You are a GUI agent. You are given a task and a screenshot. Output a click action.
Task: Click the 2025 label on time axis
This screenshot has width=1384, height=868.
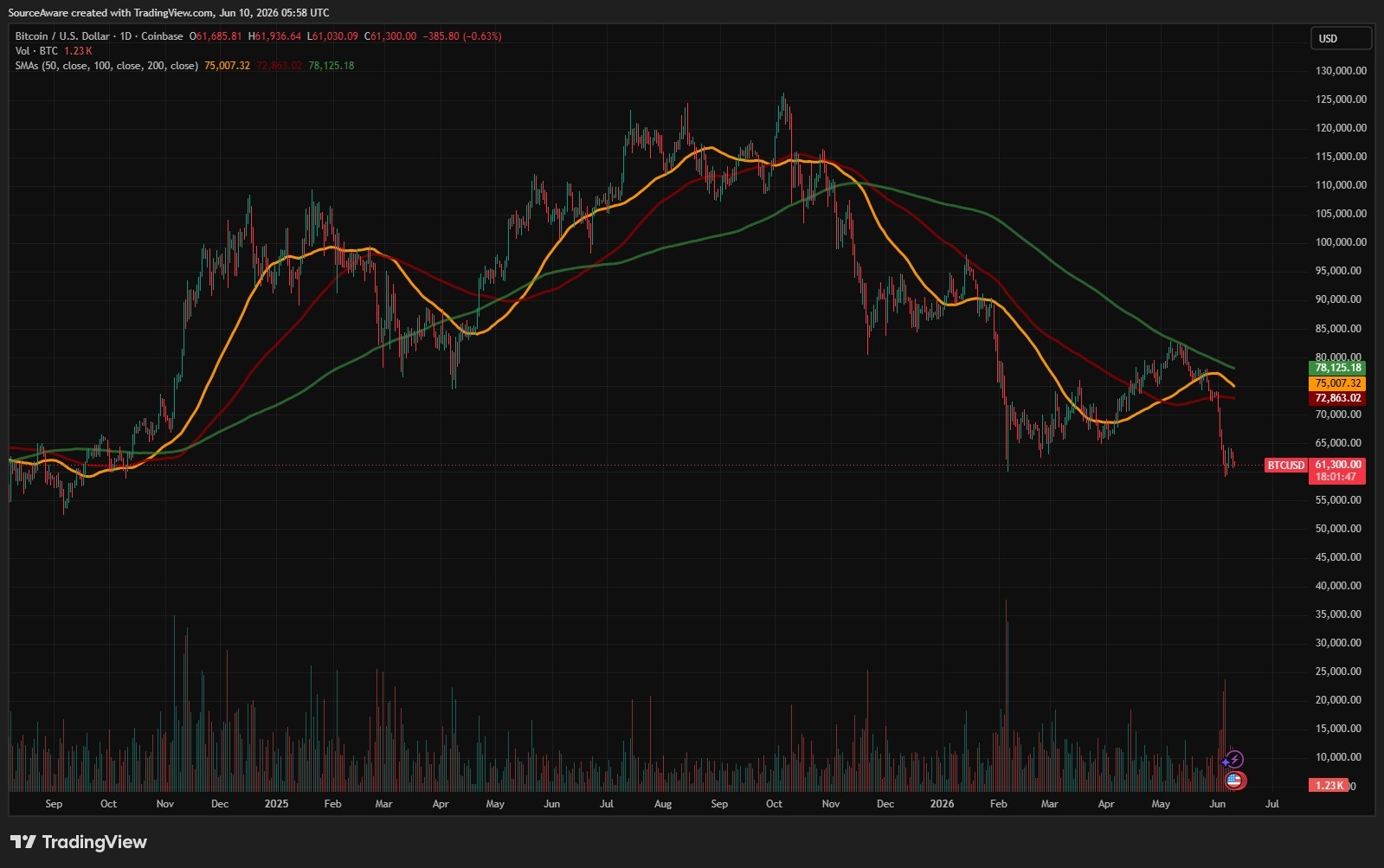coord(276,804)
